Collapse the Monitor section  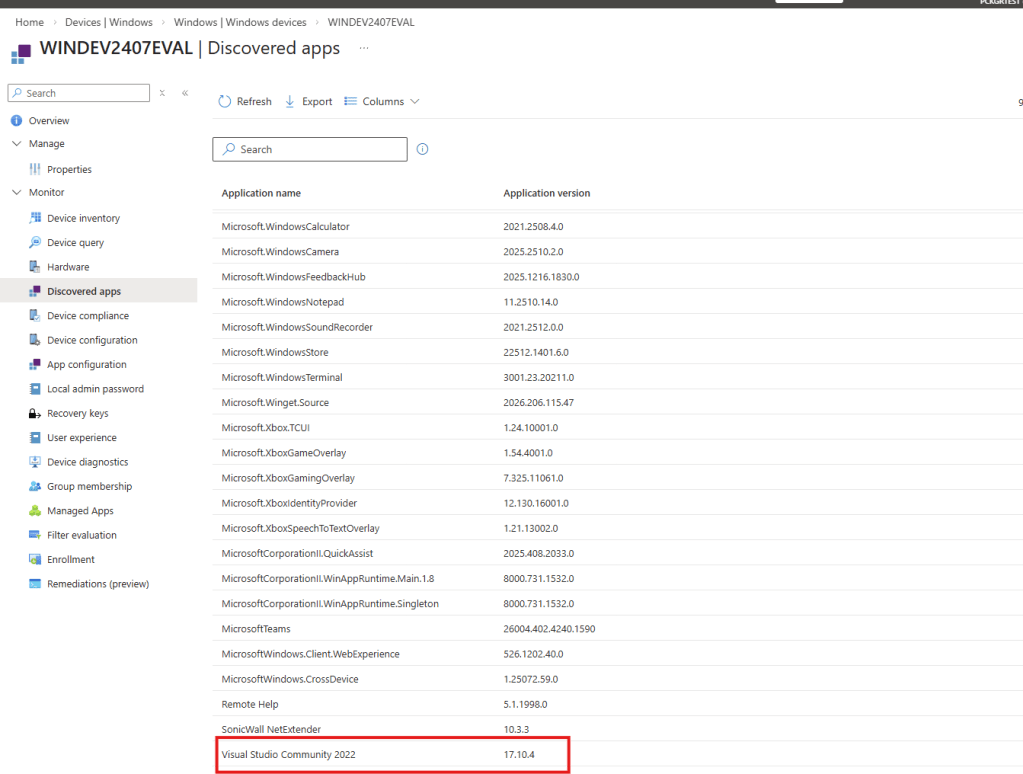tap(16, 192)
